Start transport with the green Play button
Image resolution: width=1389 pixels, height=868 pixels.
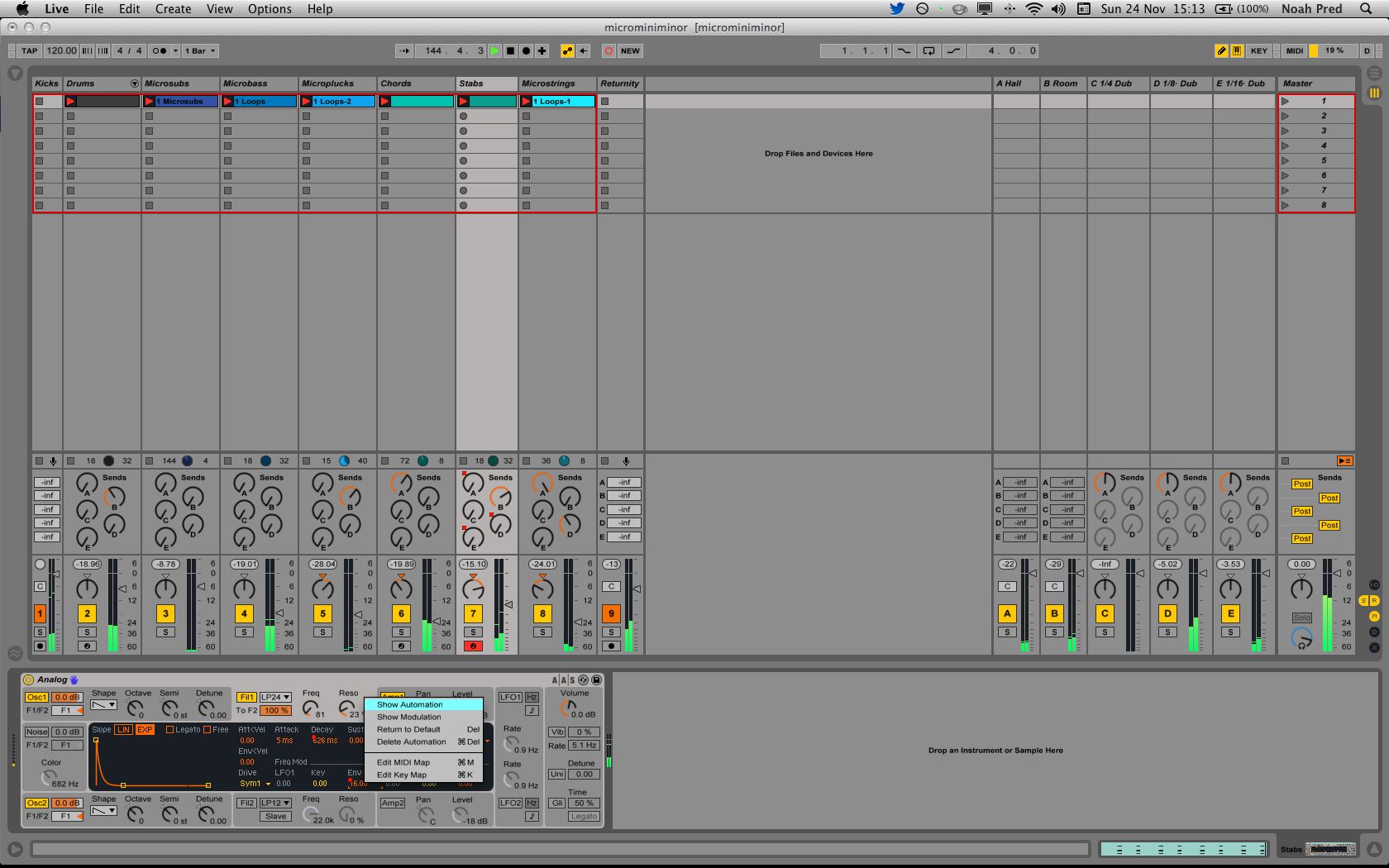tap(494, 50)
